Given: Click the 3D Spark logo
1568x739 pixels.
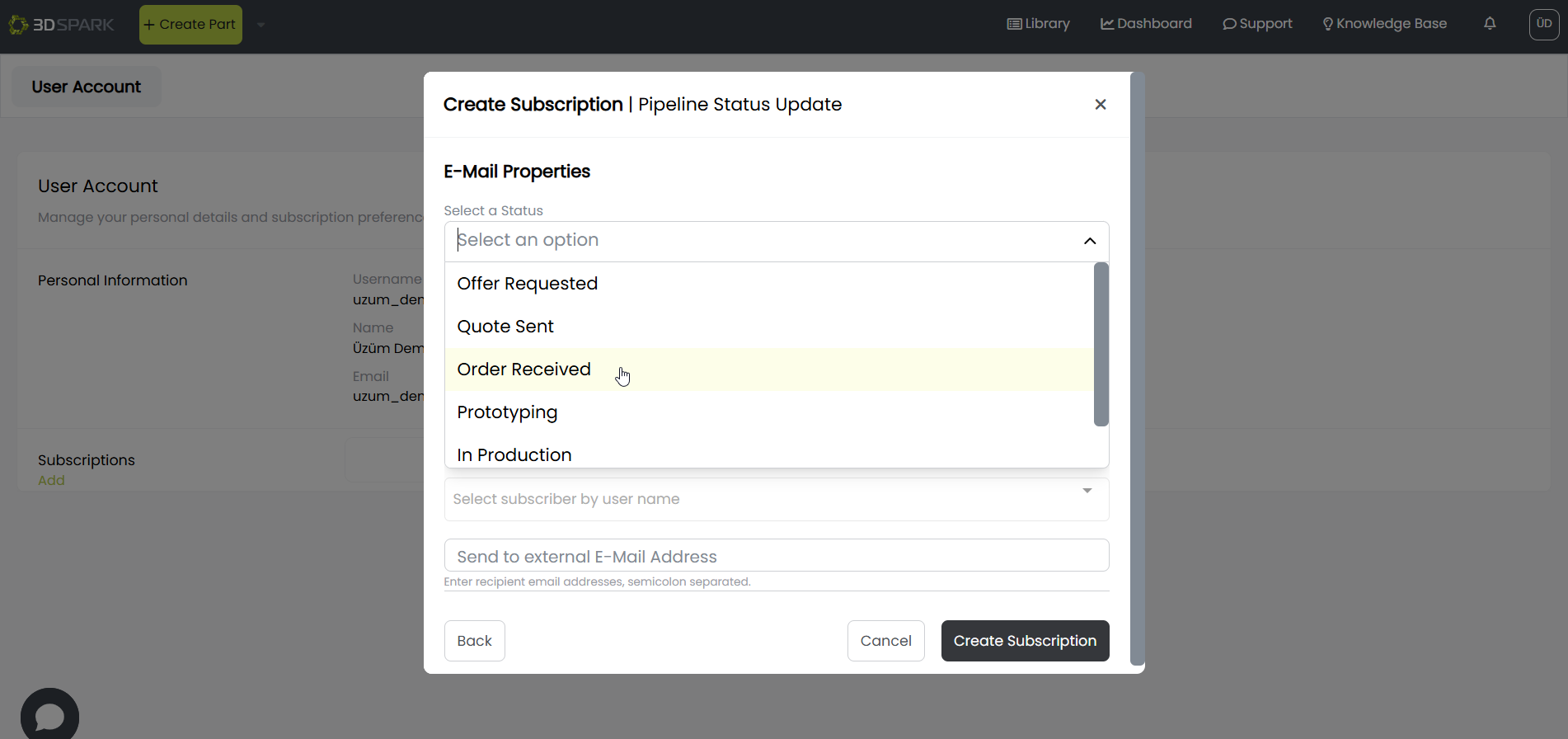Looking at the screenshot, I should coord(62,25).
